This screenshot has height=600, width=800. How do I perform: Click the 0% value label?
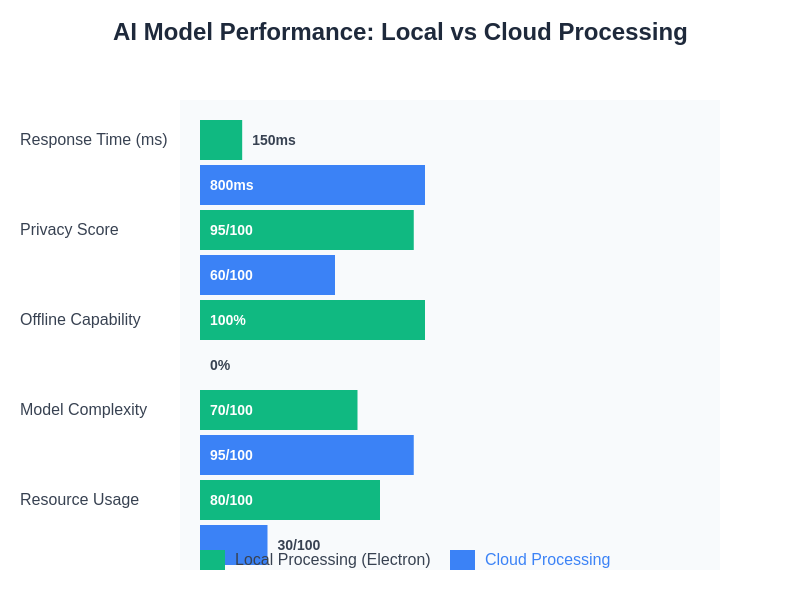220,365
